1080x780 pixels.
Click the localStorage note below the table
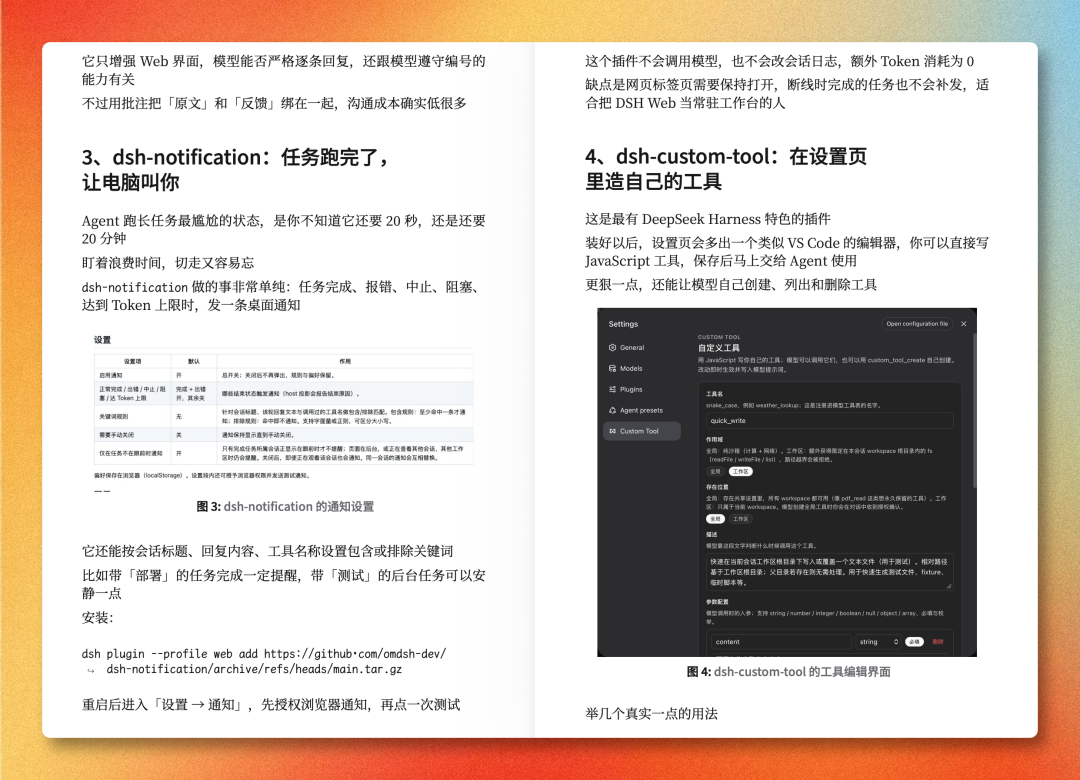[x=202, y=475]
